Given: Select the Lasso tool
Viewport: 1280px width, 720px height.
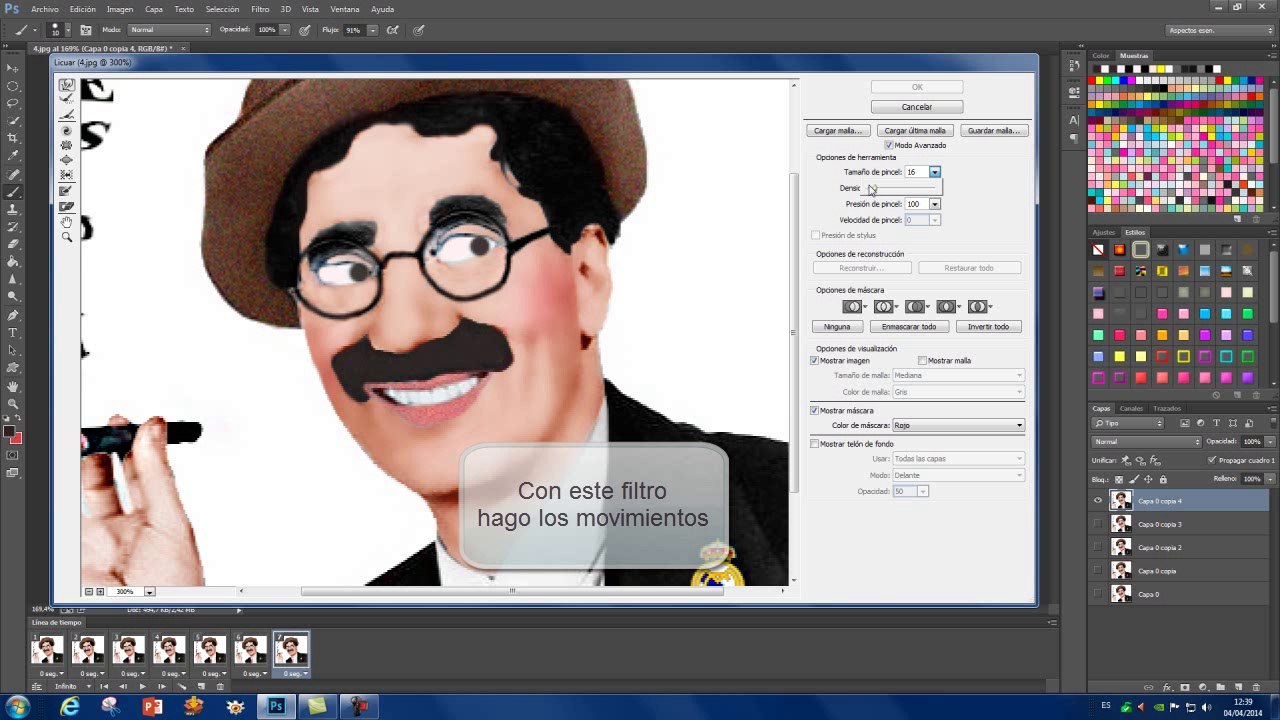Looking at the screenshot, I should coord(13,103).
